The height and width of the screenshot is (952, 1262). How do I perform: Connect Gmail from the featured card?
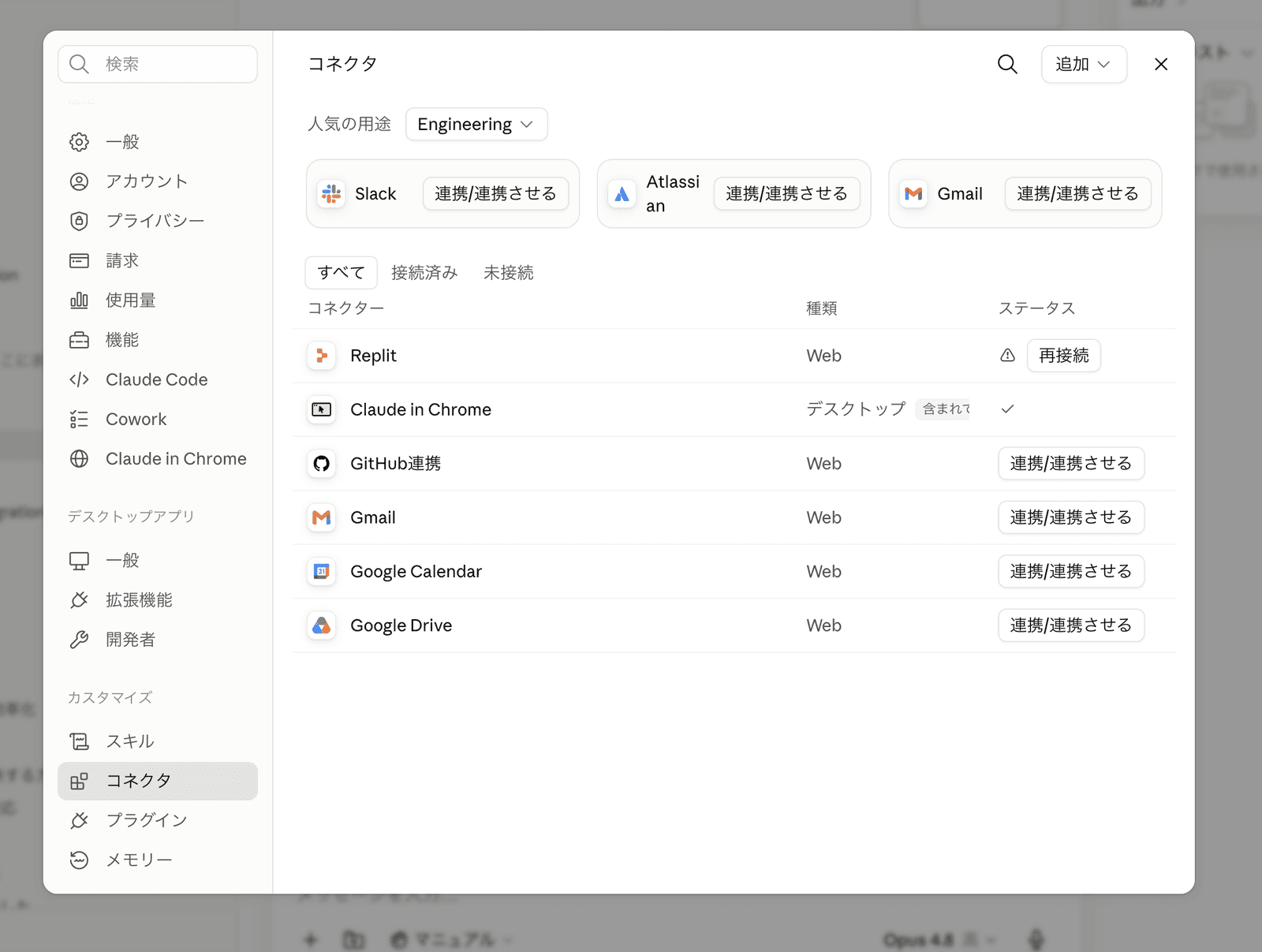[x=1077, y=193]
